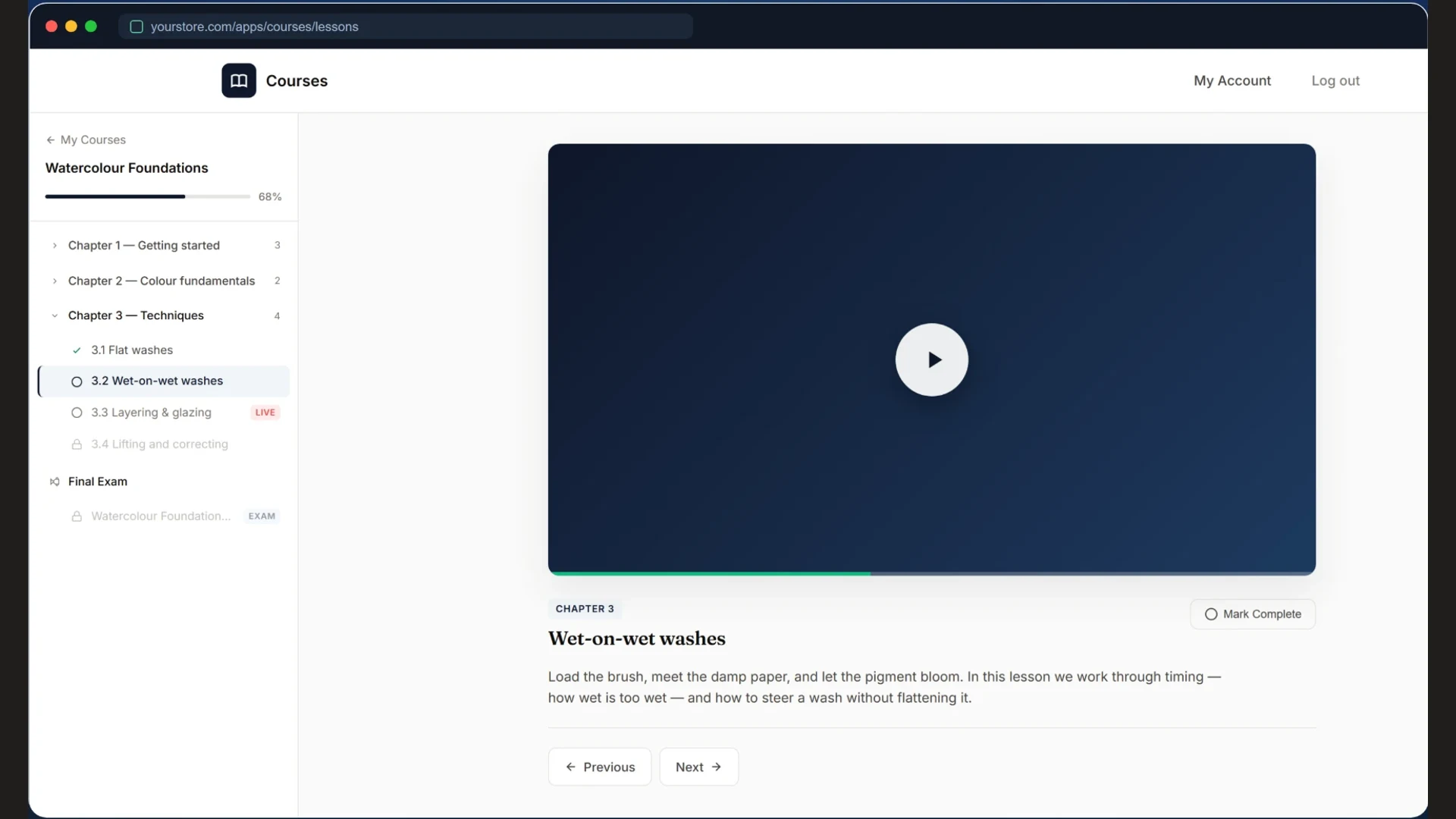Select the locked 3.4 Lifting and correcting lesson
1456x819 pixels.
click(164, 444)
